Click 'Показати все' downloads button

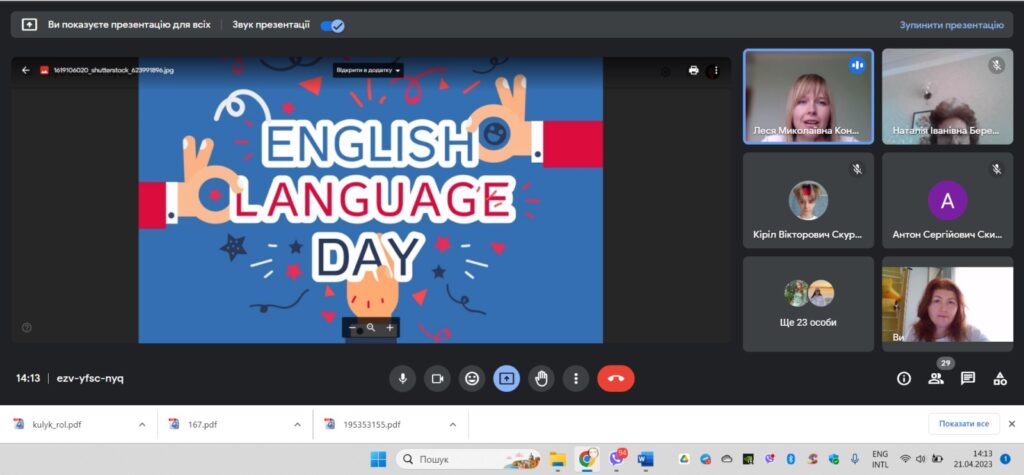click(963, 424)
